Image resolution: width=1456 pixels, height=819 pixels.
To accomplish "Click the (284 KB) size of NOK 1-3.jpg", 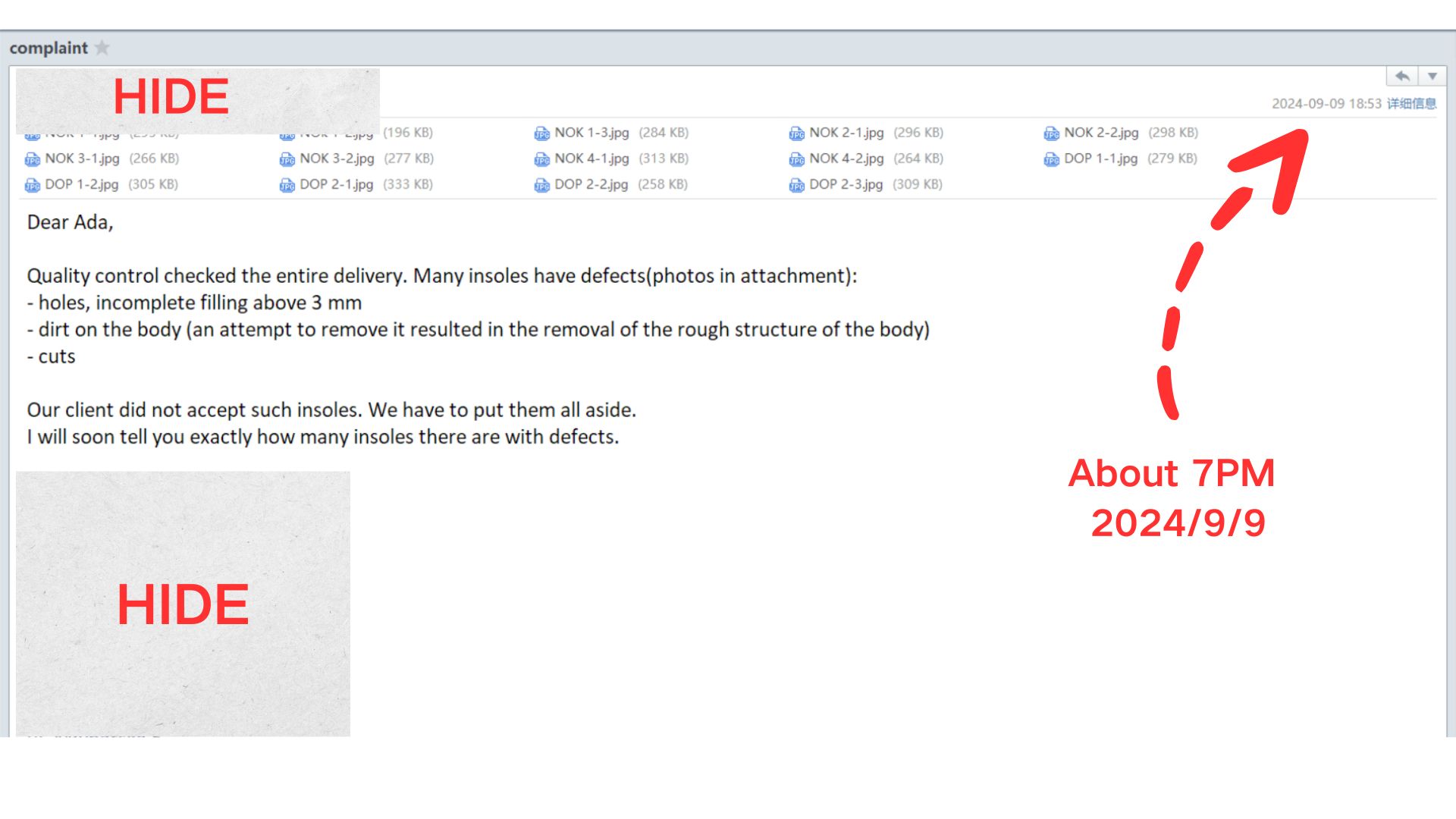I will (x=664, y=133).
